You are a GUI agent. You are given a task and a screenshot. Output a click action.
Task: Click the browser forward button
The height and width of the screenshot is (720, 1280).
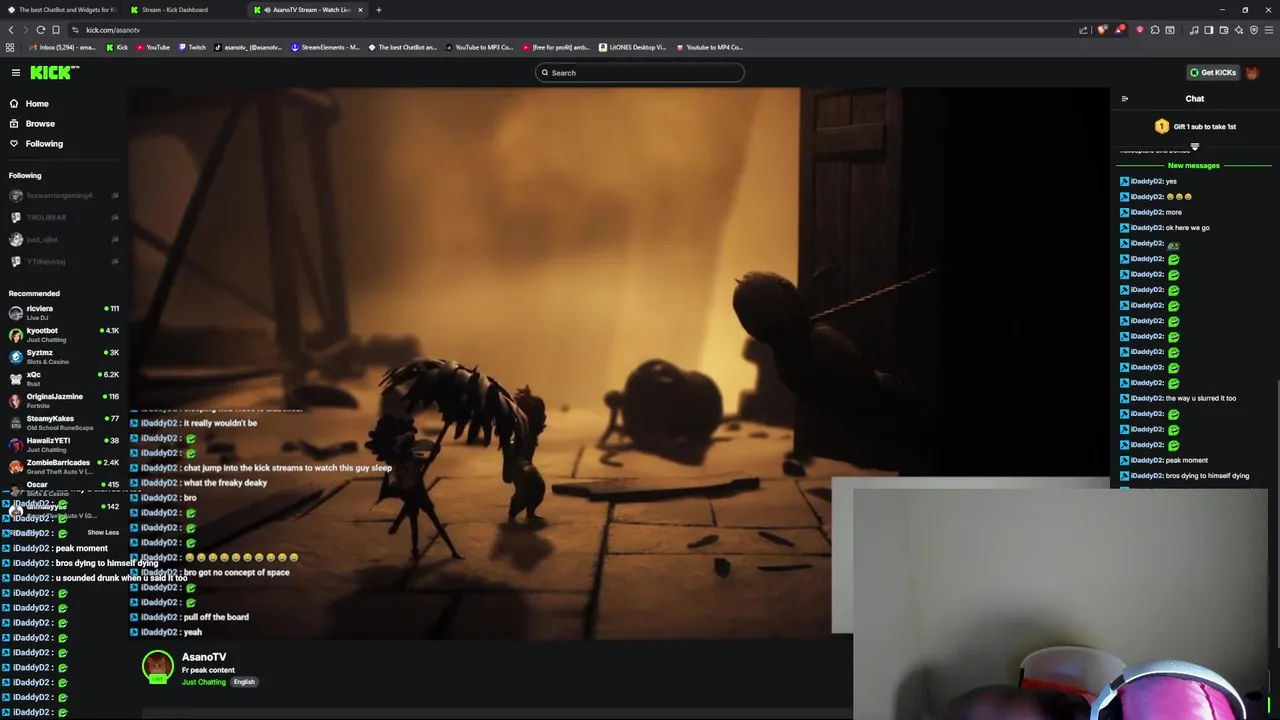[26, 30]
